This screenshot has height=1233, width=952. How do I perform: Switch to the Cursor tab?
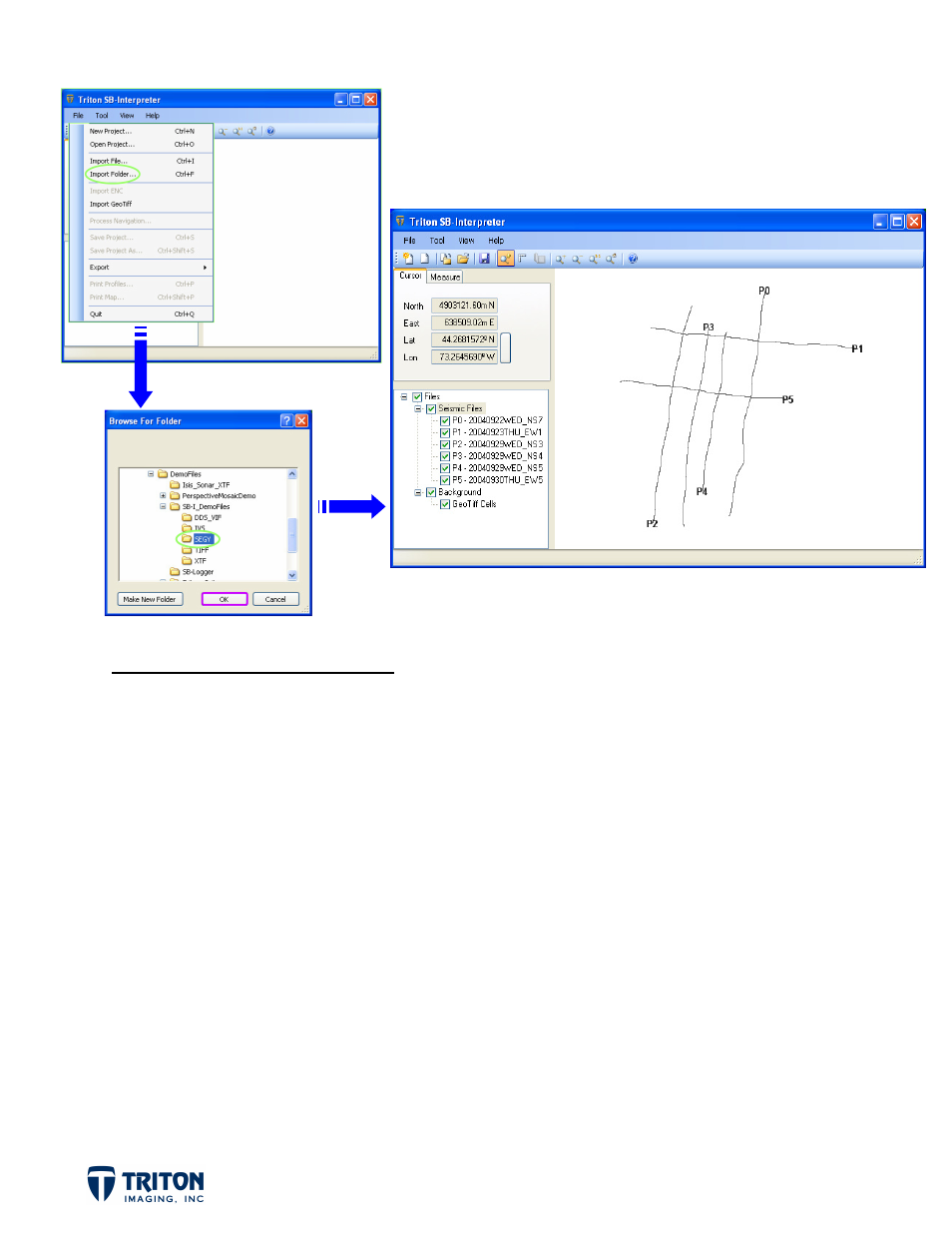(410, 276)
